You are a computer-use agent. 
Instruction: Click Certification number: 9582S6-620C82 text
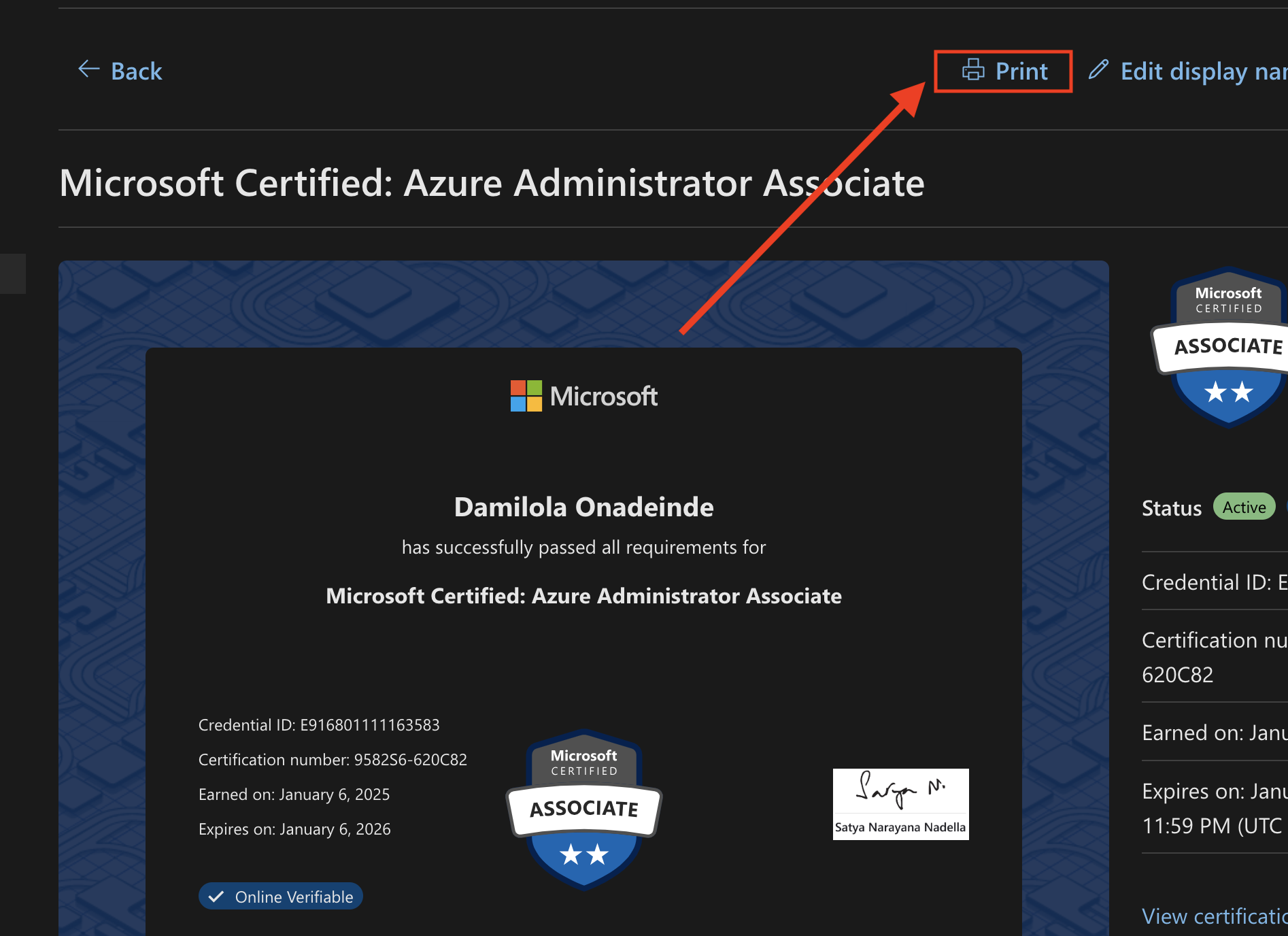tap(333, 760)
